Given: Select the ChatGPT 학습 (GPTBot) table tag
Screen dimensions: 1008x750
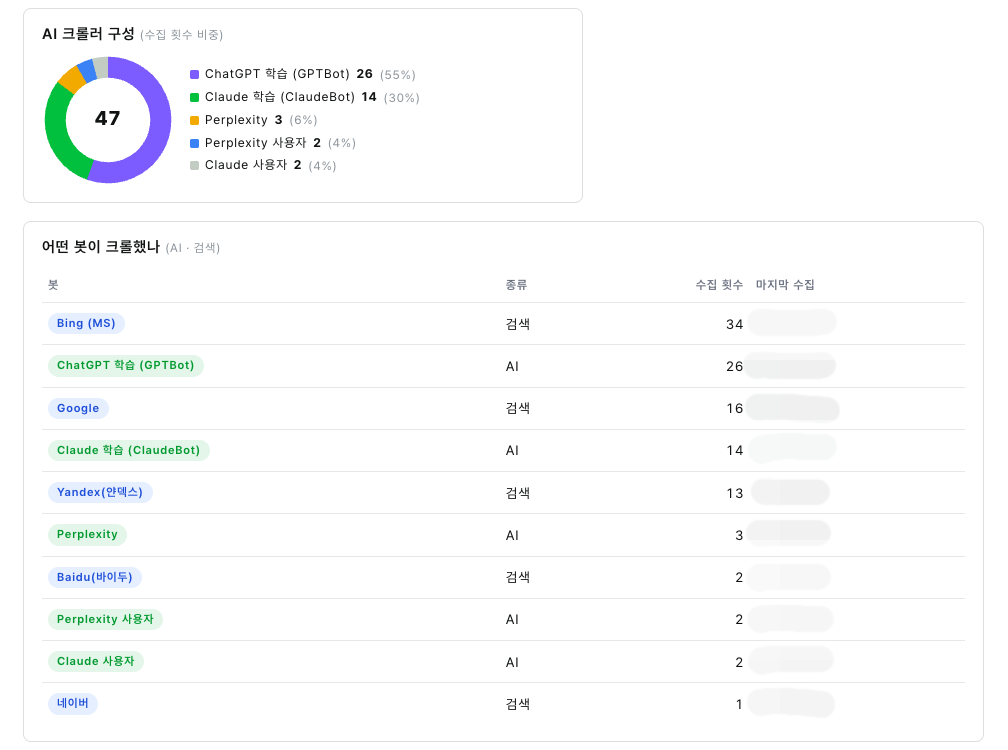Looking at the screenshot, I should (125, 365).
